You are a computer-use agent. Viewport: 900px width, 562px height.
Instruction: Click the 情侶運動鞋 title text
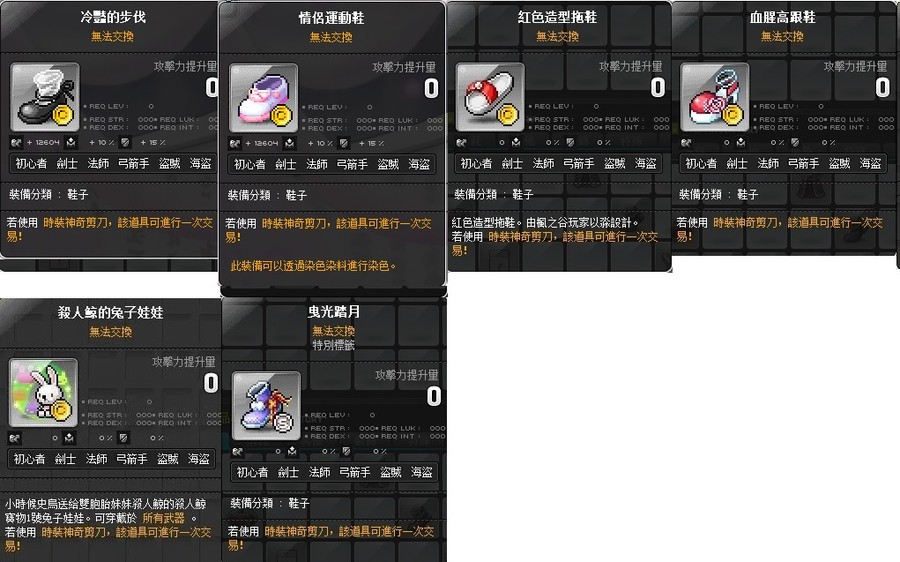coord(331,18)
